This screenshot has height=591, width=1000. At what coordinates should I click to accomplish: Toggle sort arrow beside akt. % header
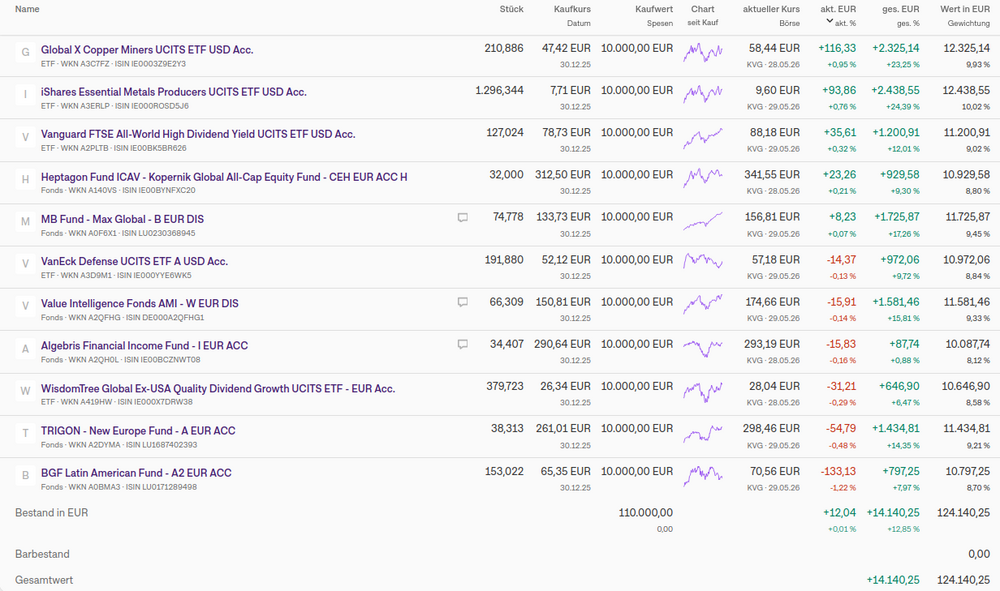pyautogui.click(x=829, y=21)
